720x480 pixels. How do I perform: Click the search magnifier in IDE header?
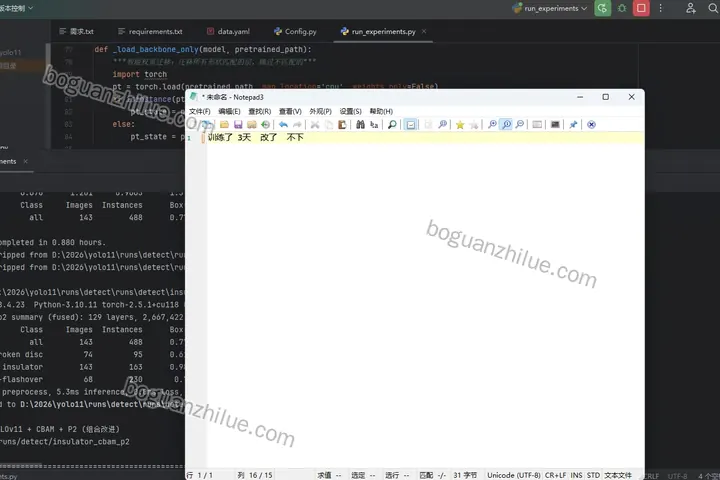[x=713, y=8]
